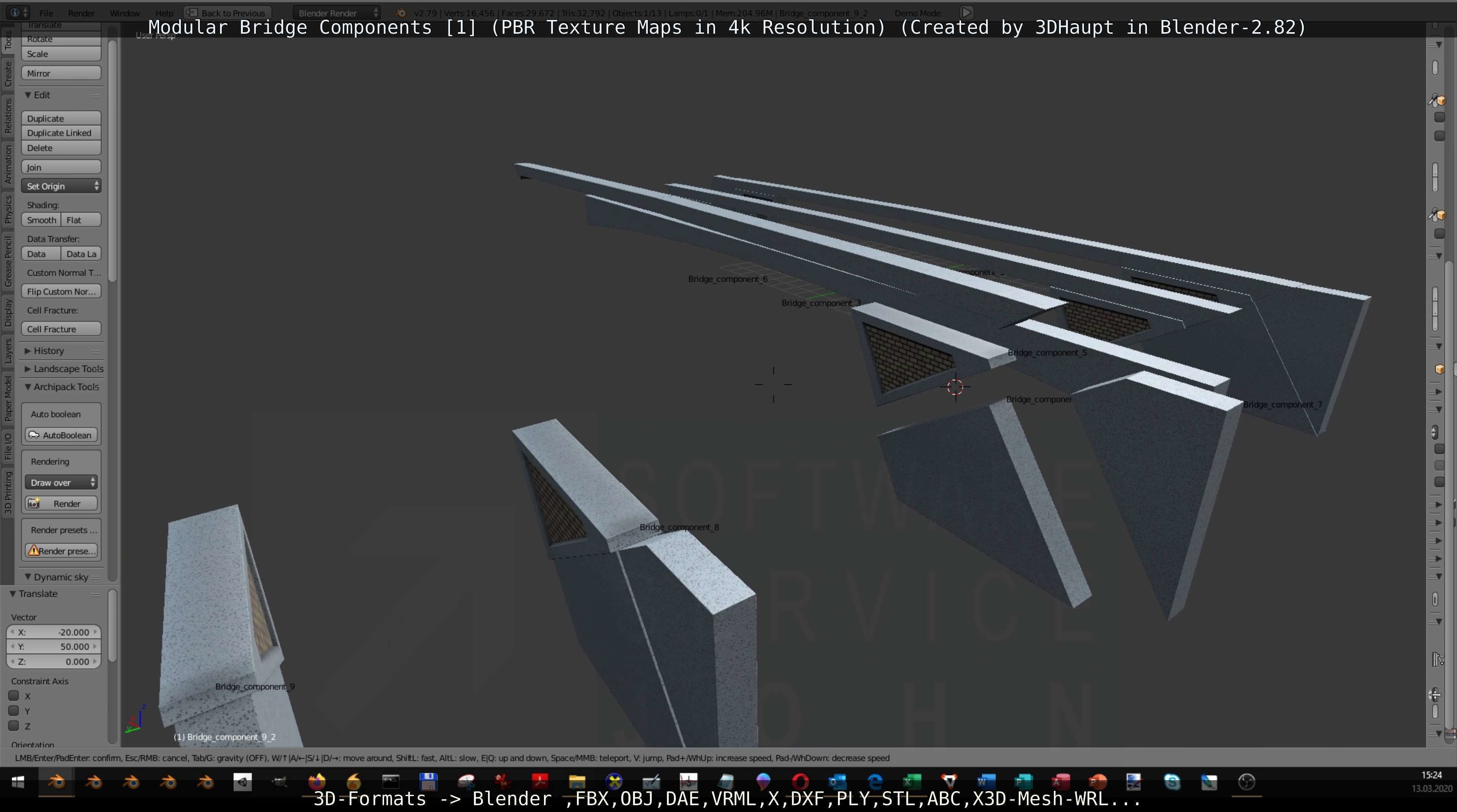Click the Flip Custom Nor... button
This screenshot has height=812, width=1457.
pyautogui.click(x=61, y=291)
